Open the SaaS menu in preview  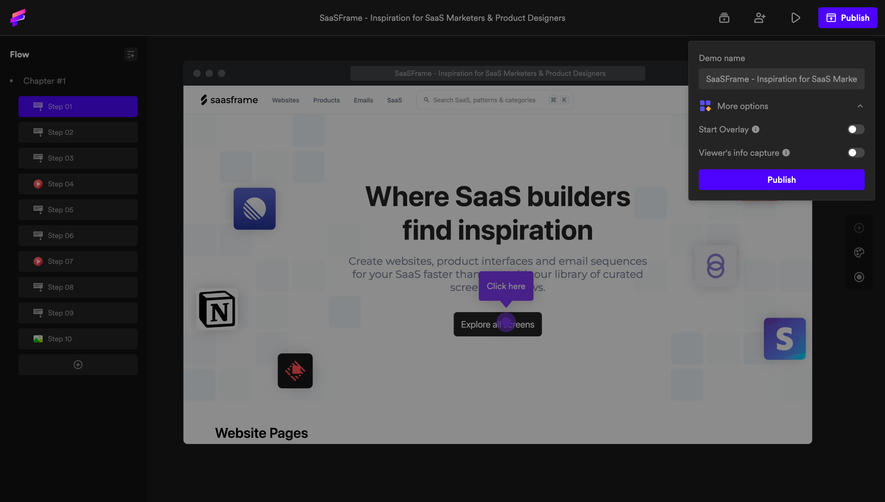pos(395,100)
